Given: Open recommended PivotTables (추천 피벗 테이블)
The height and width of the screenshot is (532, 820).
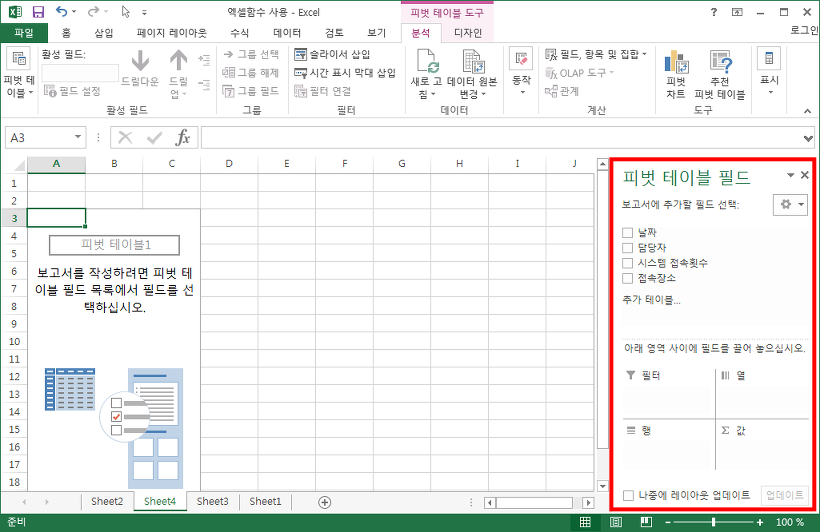Looking at the screenshot, I should (720, 74).
